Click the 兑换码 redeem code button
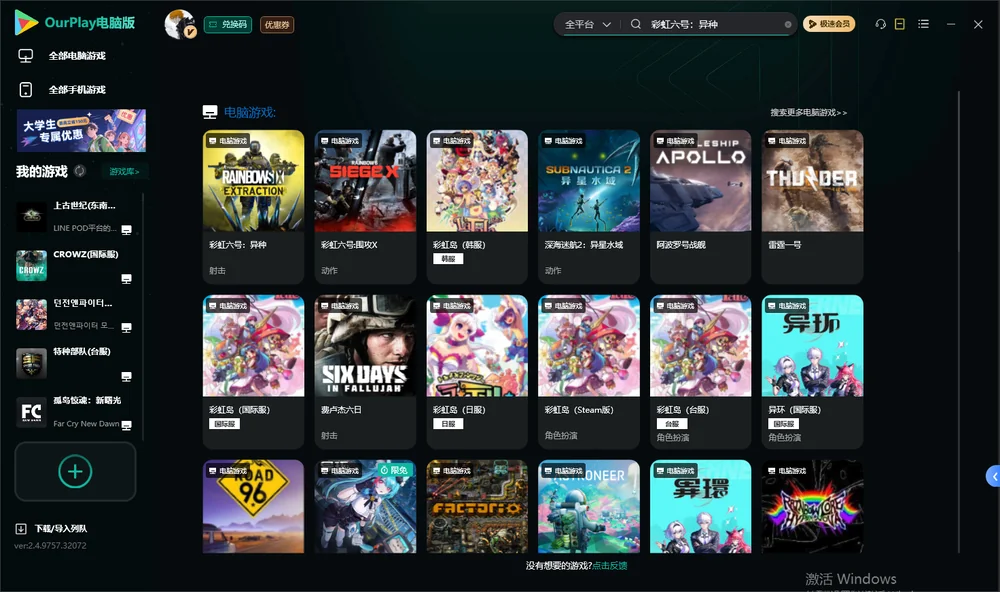1000x592 pixels. point(228,25)
